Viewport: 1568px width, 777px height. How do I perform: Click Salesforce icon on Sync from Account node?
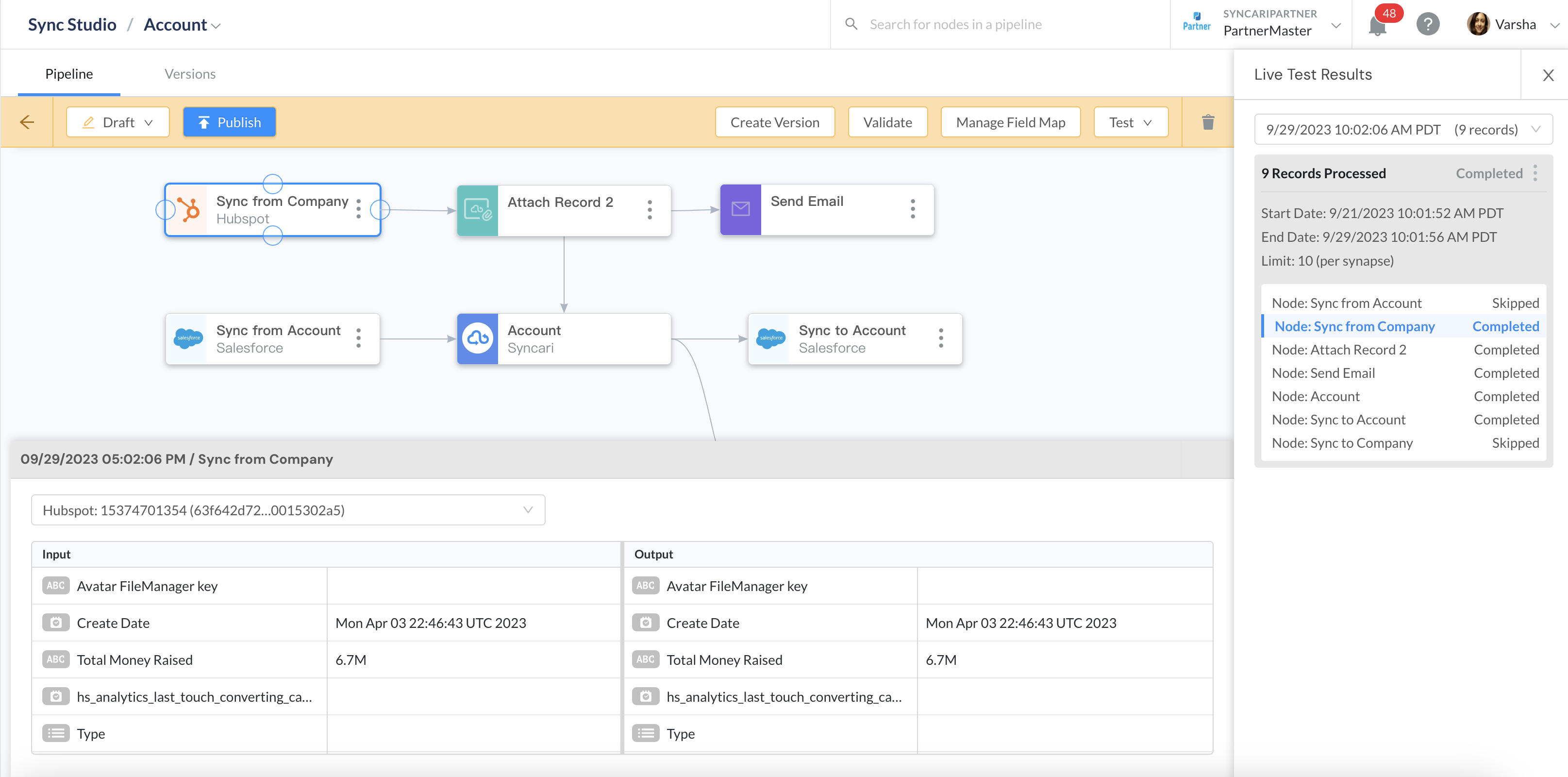coord(187,338)
